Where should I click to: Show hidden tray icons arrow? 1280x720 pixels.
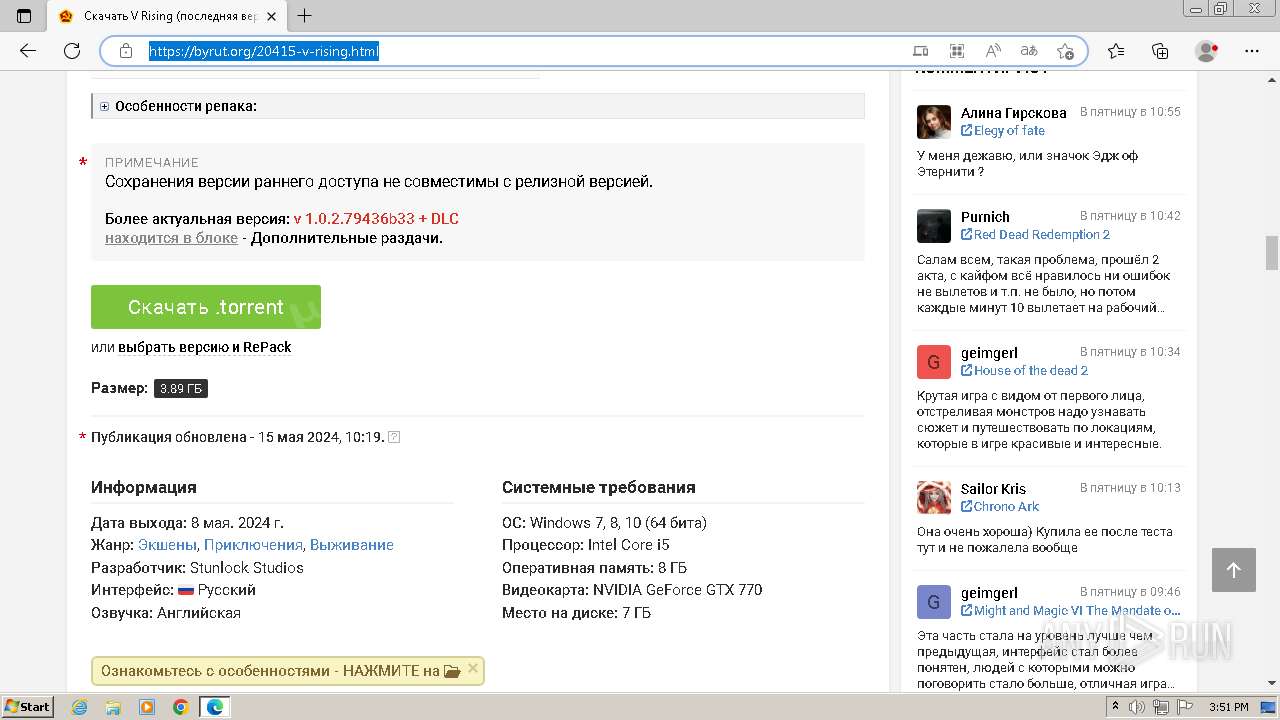tap(1116, 707)
